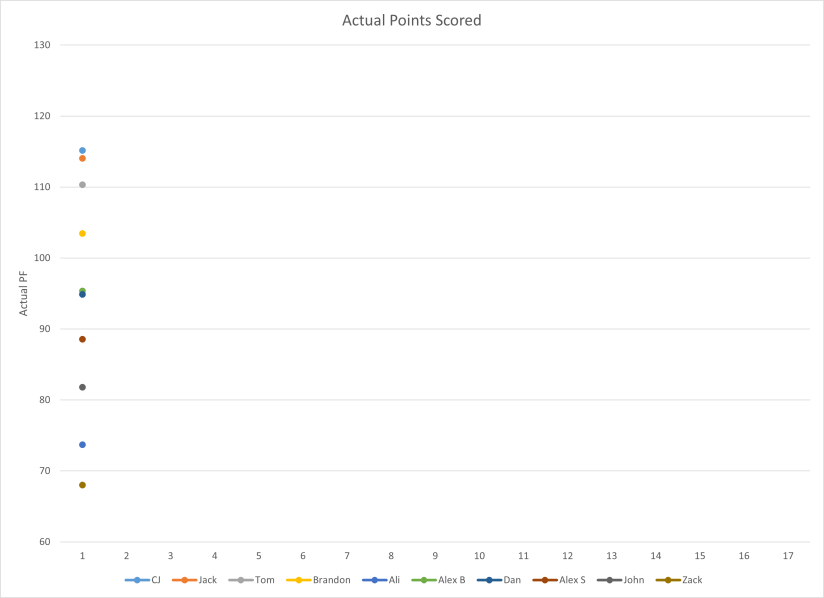824x598 pixels.
Task: Click the light blue data point near 115
Action: point(82,151)
